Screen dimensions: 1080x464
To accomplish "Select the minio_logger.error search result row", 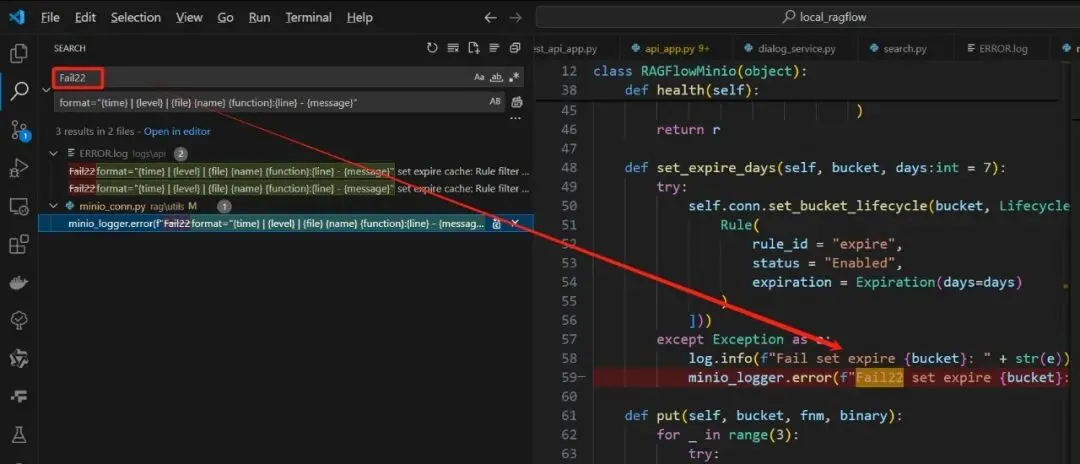I will click(284, 223).
